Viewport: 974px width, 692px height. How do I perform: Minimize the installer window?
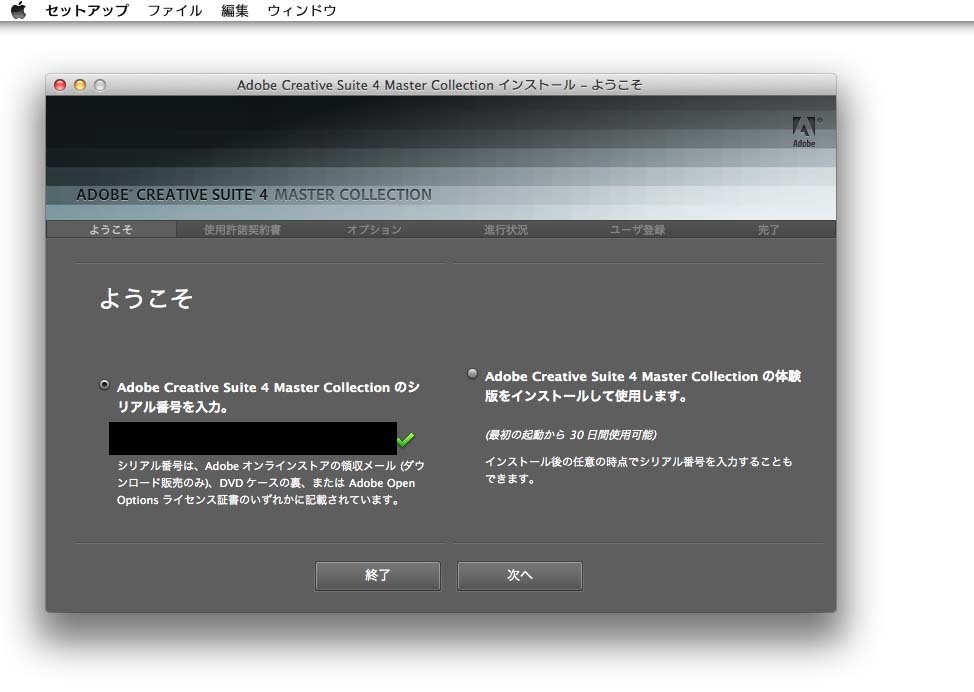click(x=78, y=85)
